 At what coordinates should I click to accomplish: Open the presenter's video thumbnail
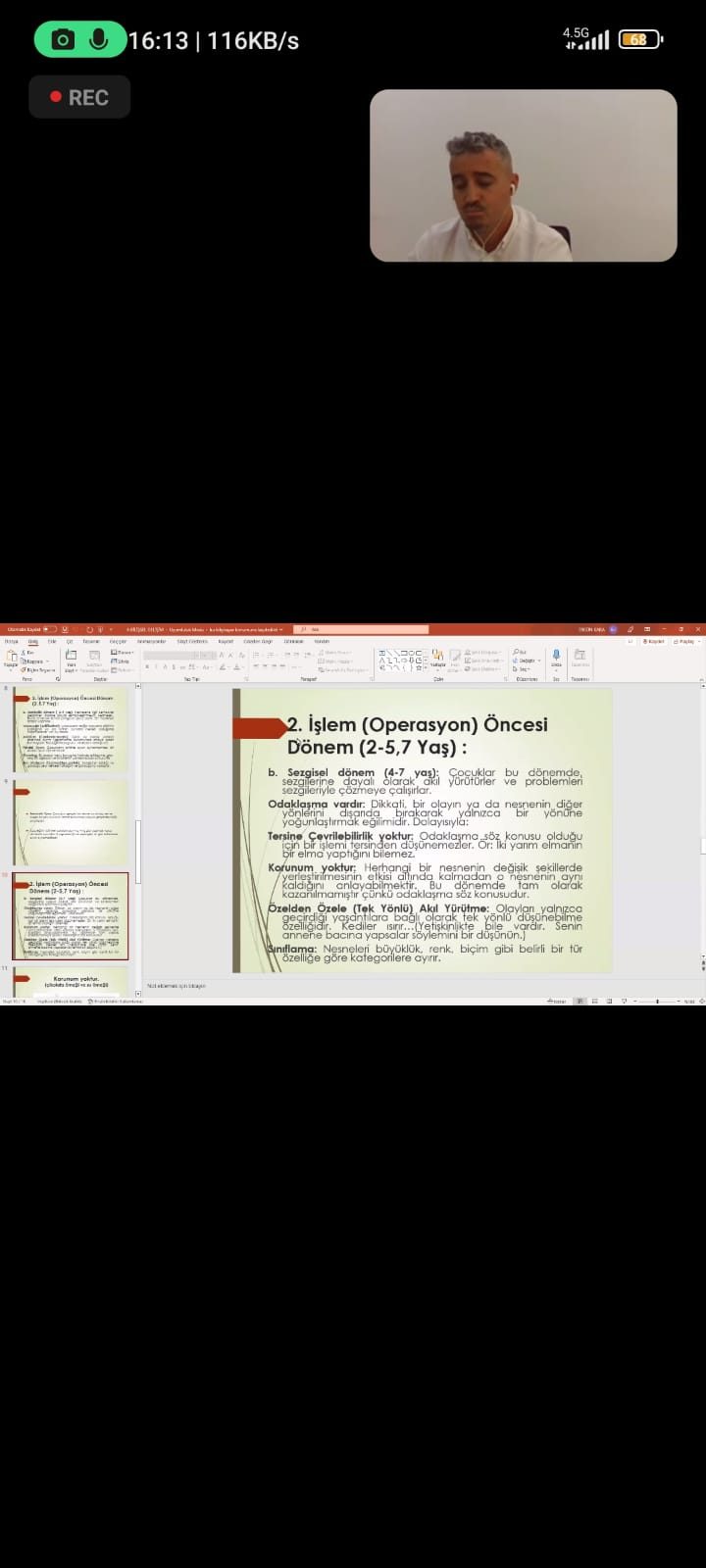click(x=523, y=176)
